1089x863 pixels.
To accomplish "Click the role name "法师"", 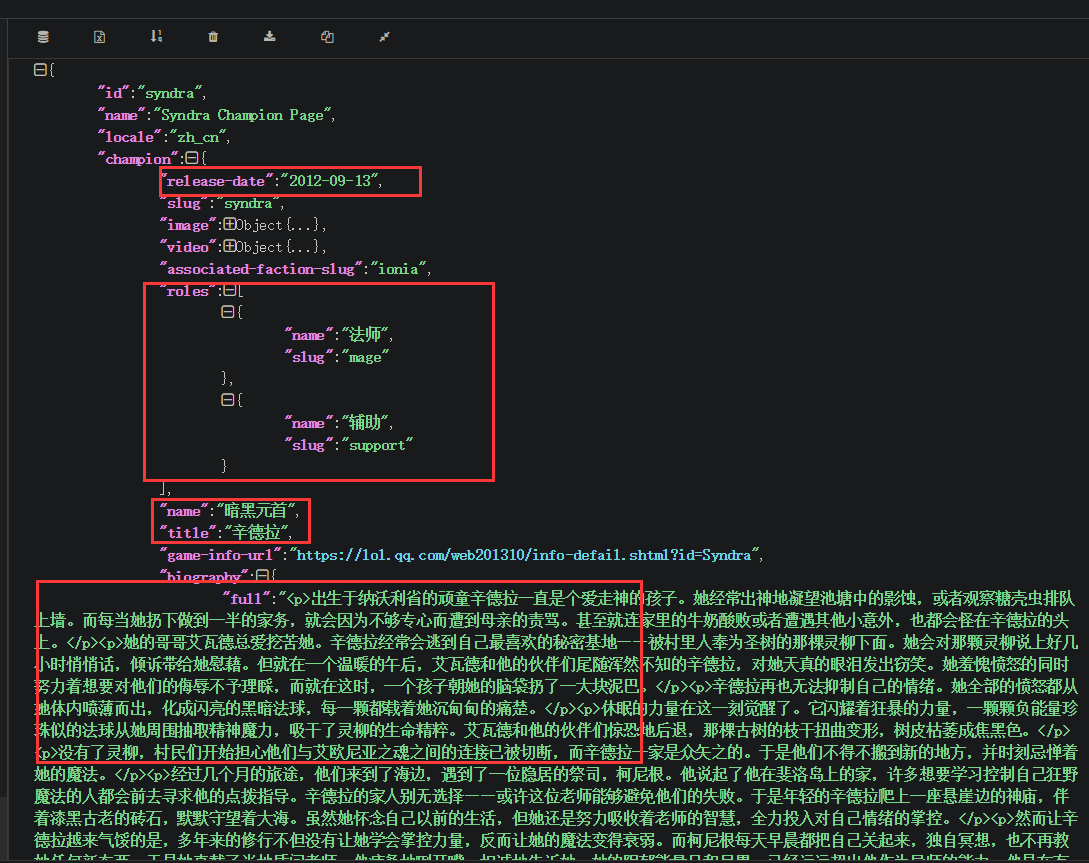I will point(365,335).
